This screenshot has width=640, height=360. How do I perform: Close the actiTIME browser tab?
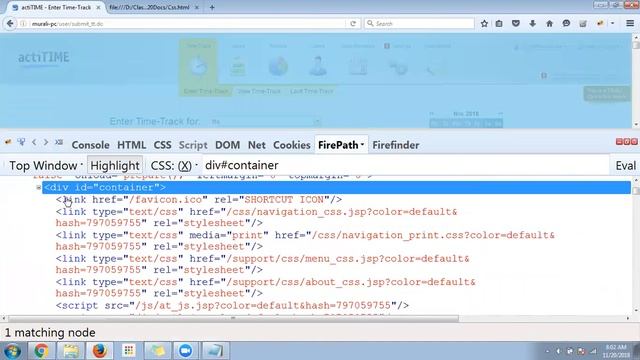(98, 7)
